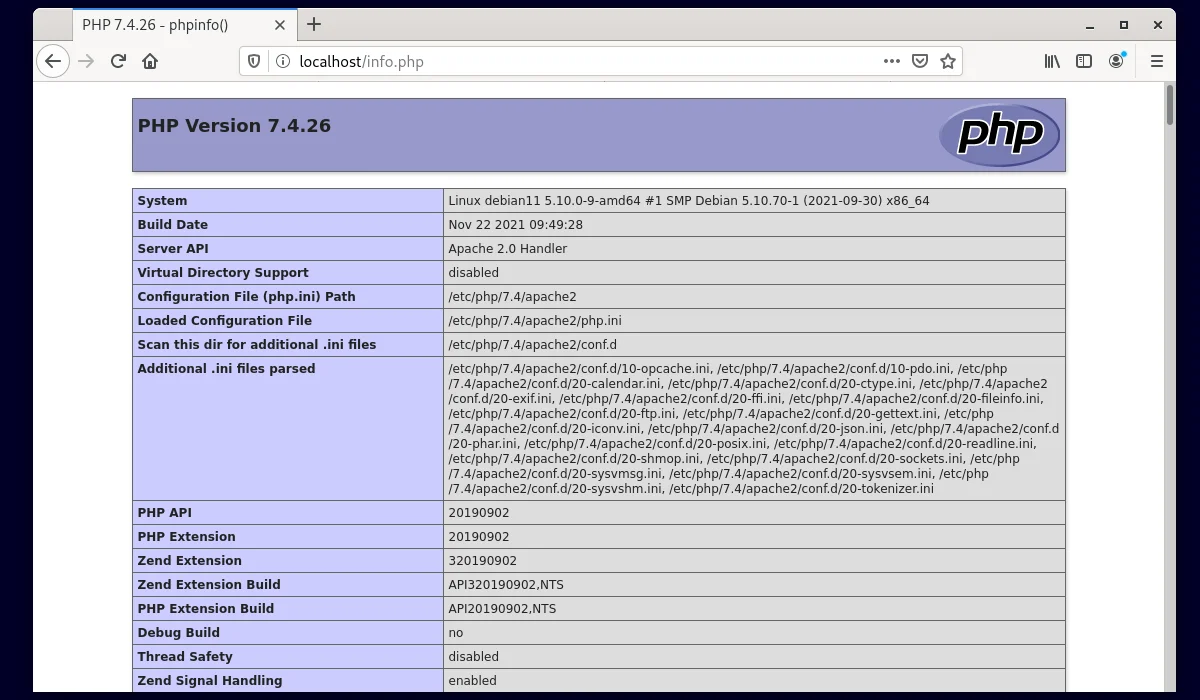View site information via the info icon
This screenshot has height=700, width=1200.
pyautogui.click(x=282, y=61)
